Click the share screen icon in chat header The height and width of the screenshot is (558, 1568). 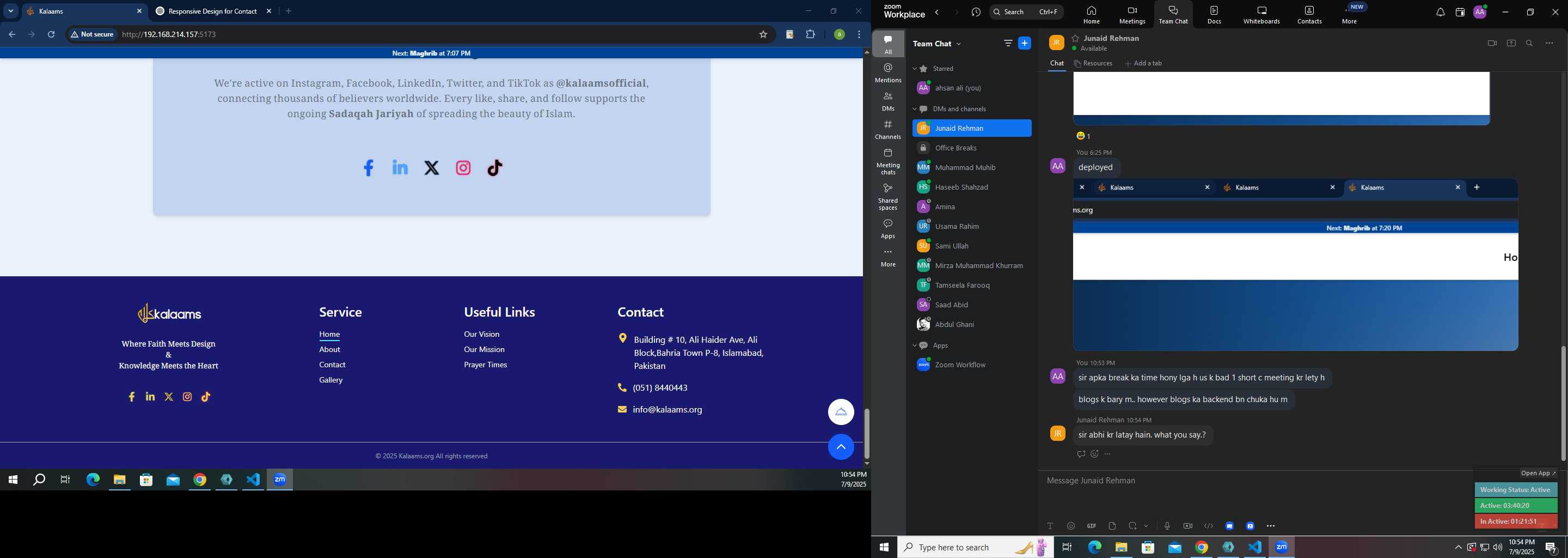[1511, 43]
